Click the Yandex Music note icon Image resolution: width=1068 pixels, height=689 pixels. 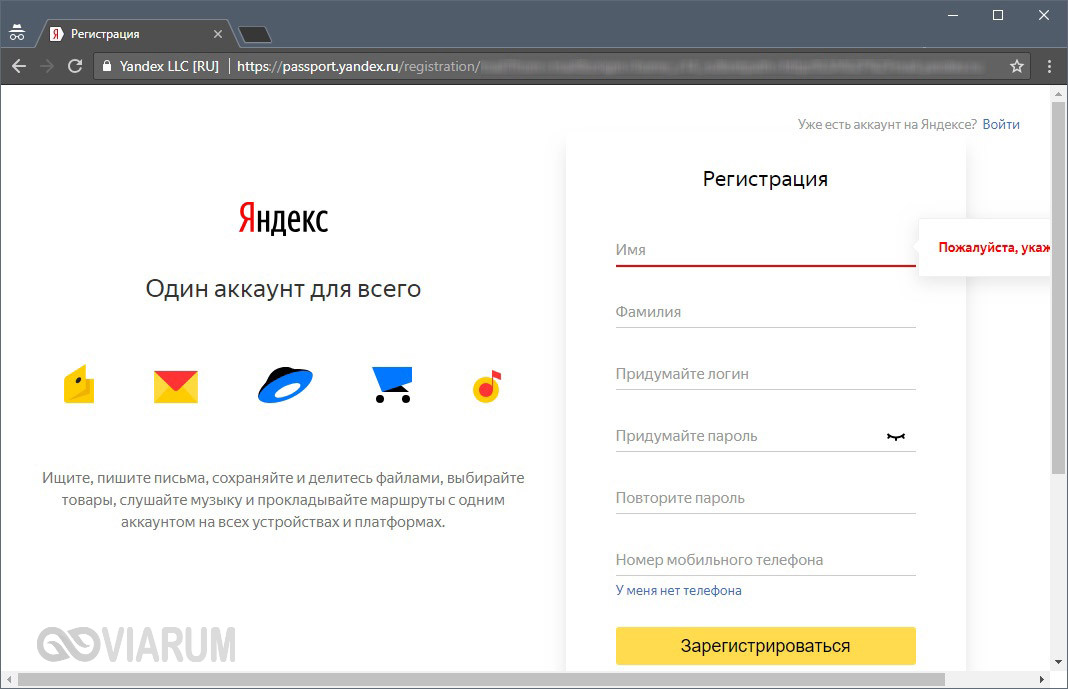487,387
